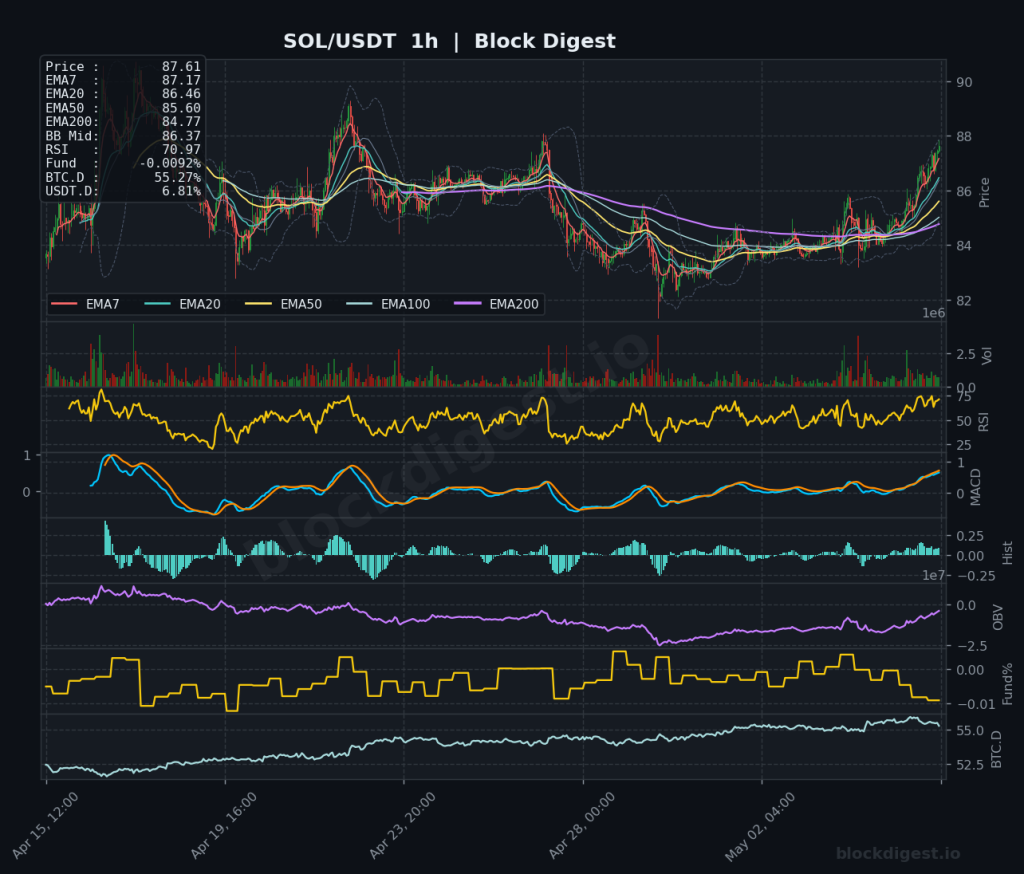Click the OBV -2.5 axis tick
Image resolution: width=1024 pixels, height=874 pixels.
pyautogui.click(x=971, y=646)
